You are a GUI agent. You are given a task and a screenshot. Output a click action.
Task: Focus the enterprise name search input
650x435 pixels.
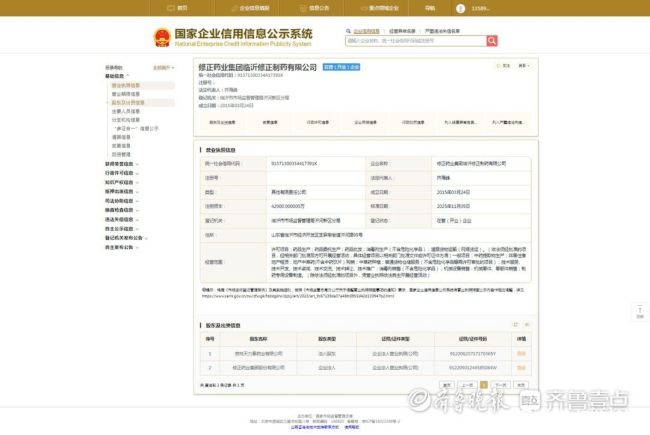pos(416,41)
